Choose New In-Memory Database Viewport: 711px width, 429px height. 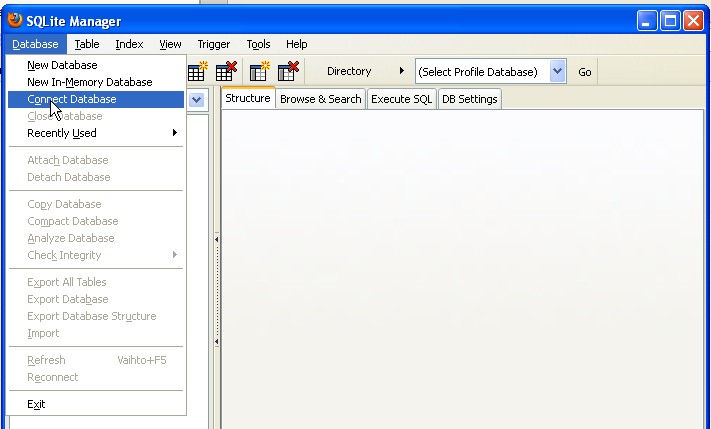tap(96, 82)
